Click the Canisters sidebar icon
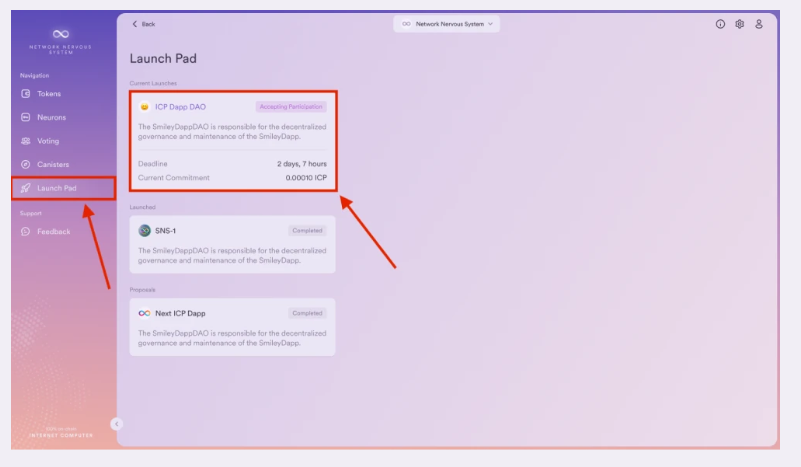 (26, 165)
